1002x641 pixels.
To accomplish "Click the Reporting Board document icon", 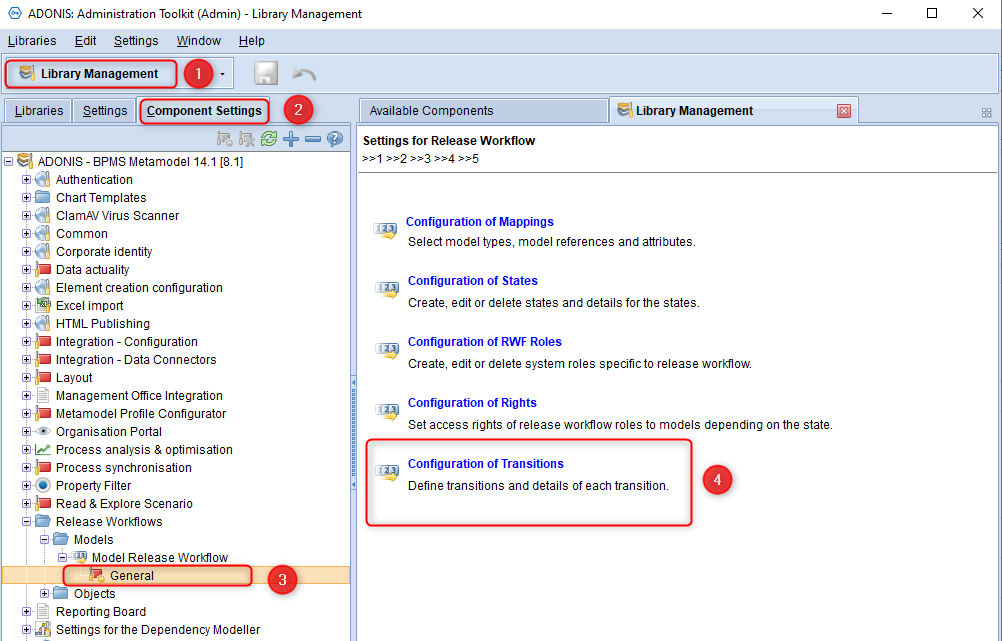I will coord(43,612).
